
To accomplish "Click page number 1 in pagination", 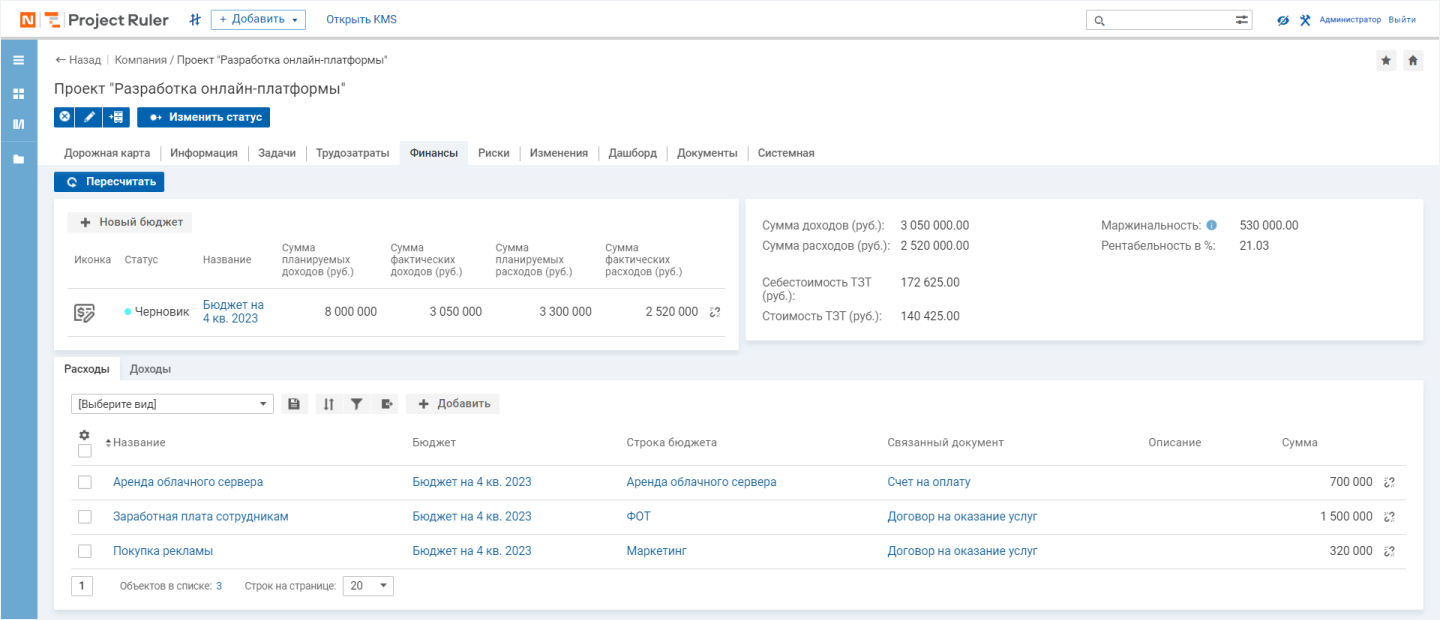I will coord(82,586).
